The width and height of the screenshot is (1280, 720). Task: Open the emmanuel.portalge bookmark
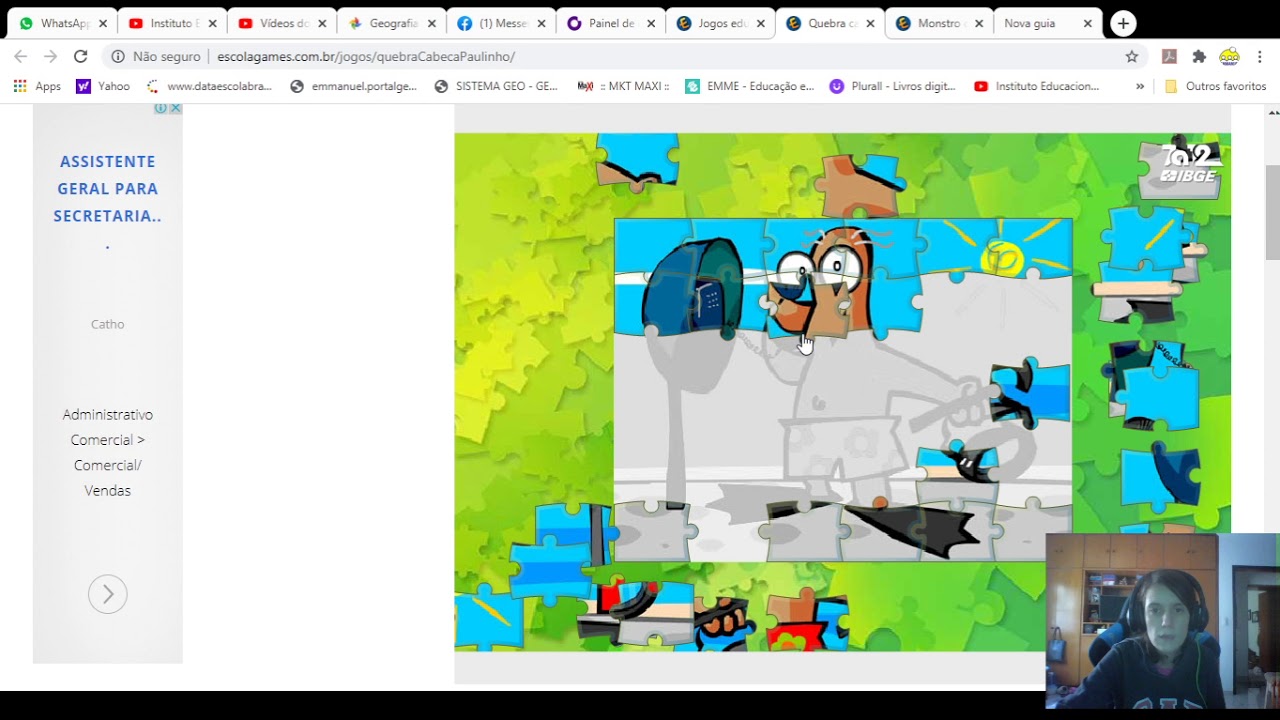353,86
